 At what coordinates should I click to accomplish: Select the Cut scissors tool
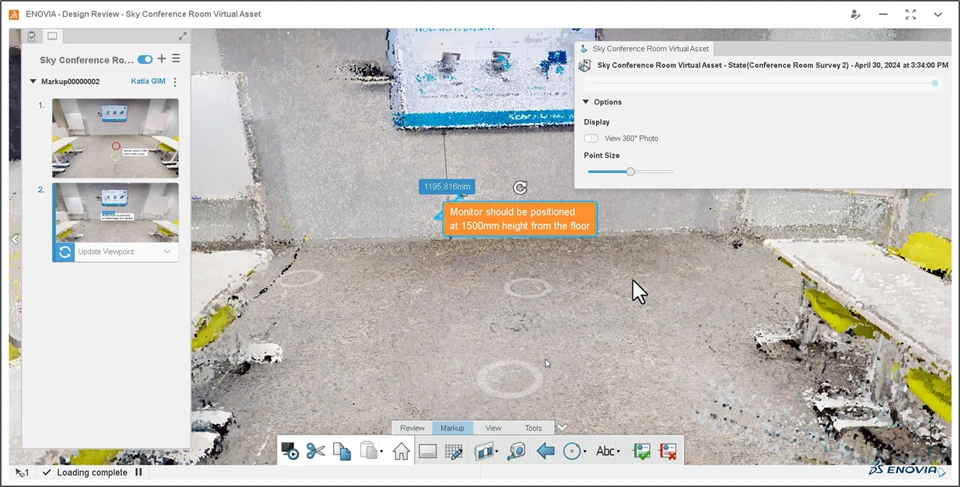316,451
